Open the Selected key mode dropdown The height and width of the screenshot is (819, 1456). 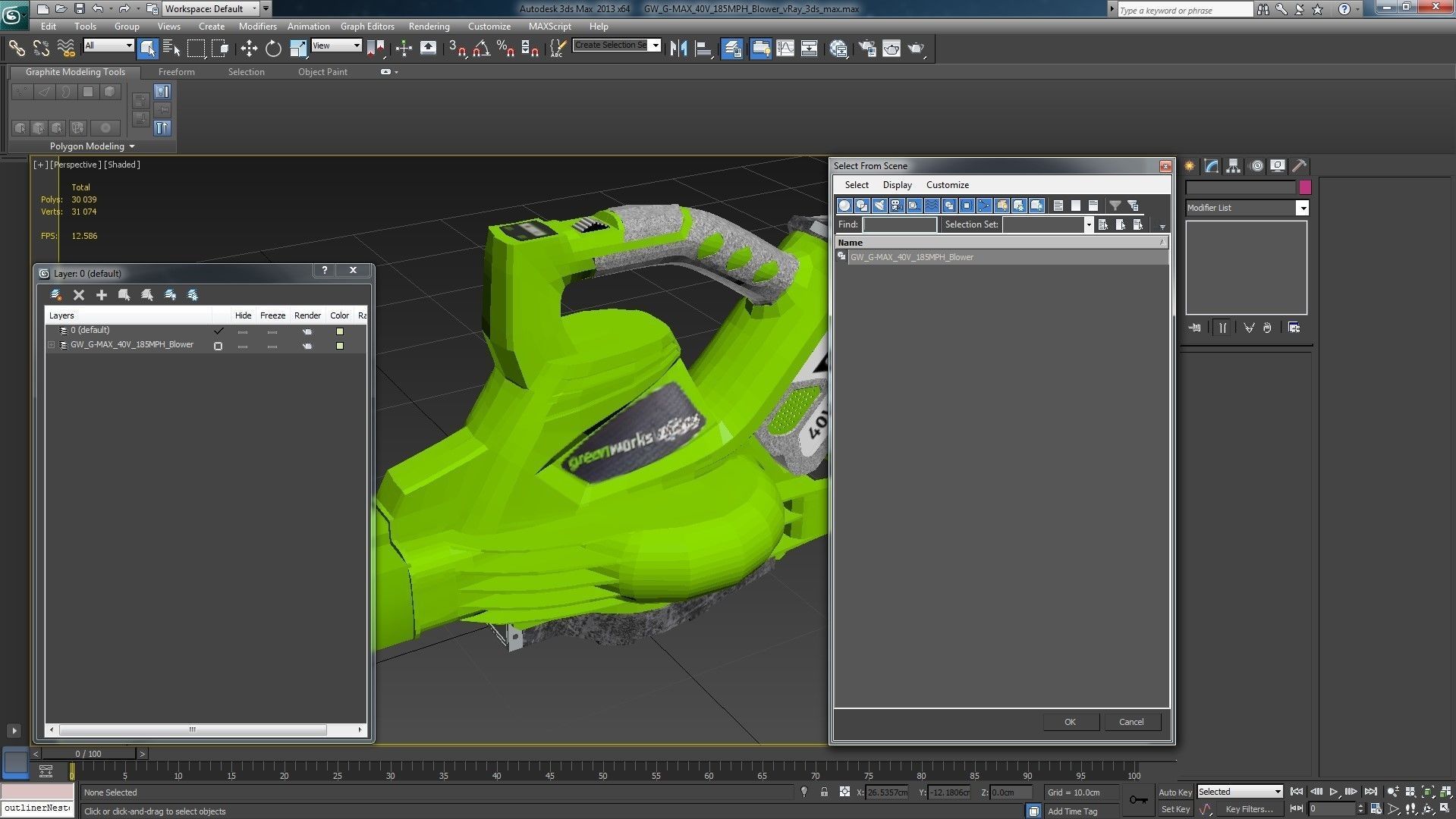[1240, 792]
